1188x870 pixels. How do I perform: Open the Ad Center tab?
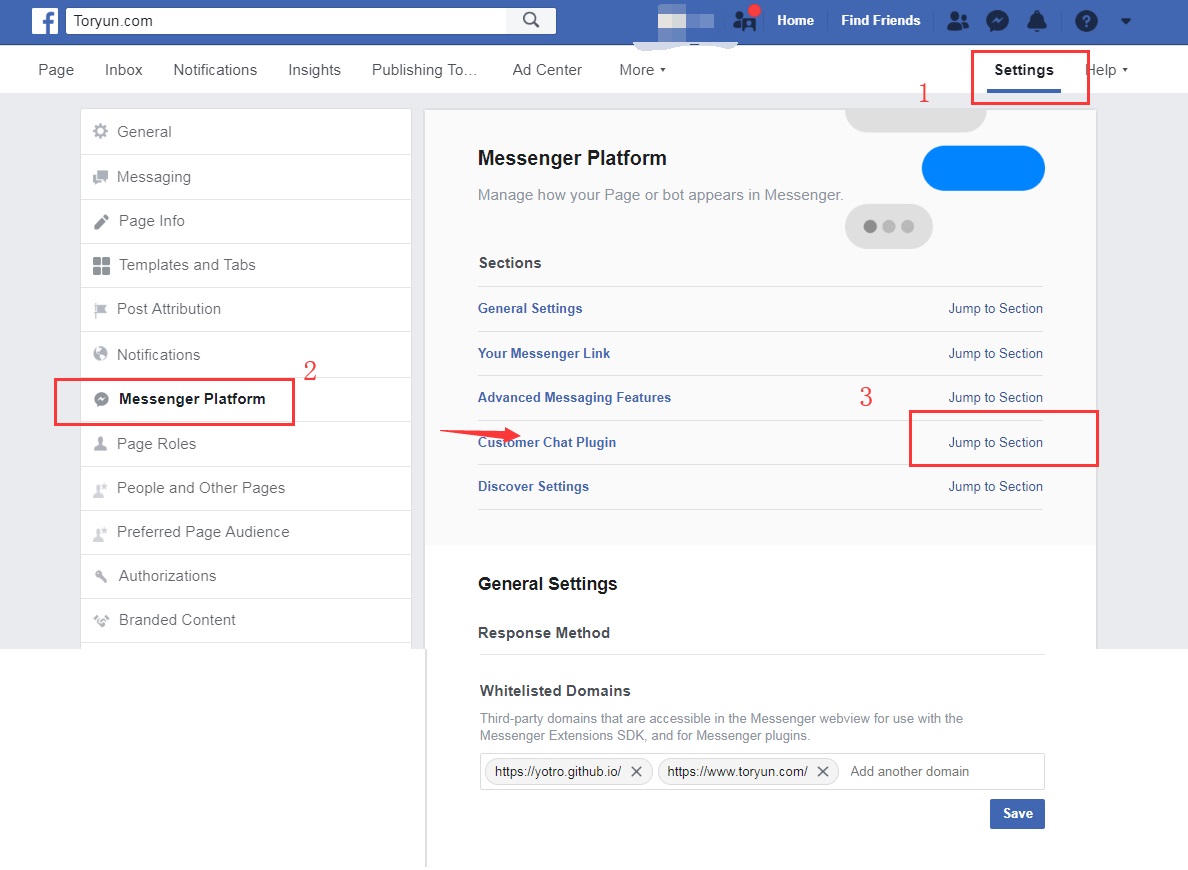click(x=547, y=70)
